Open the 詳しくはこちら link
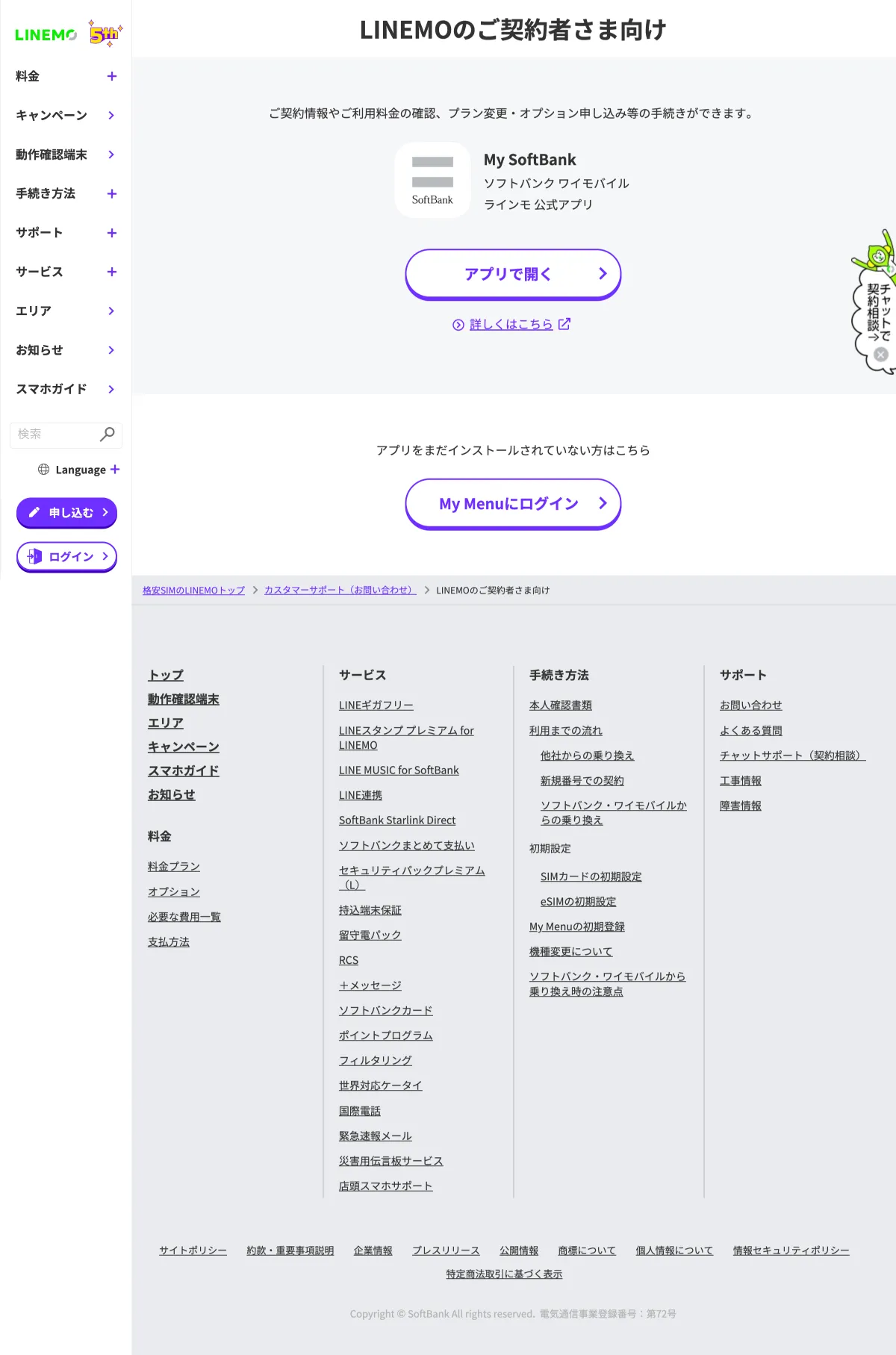This screenshot has height=1355, width=896. coord(511,325)
